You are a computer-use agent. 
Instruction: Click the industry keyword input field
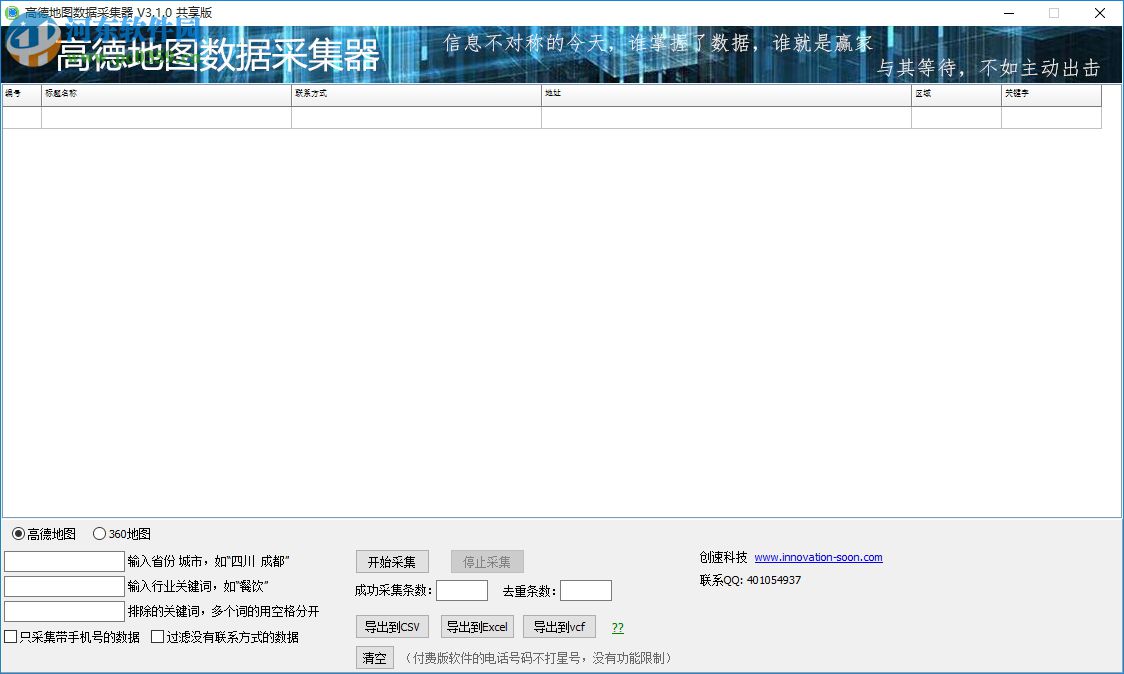63,586
